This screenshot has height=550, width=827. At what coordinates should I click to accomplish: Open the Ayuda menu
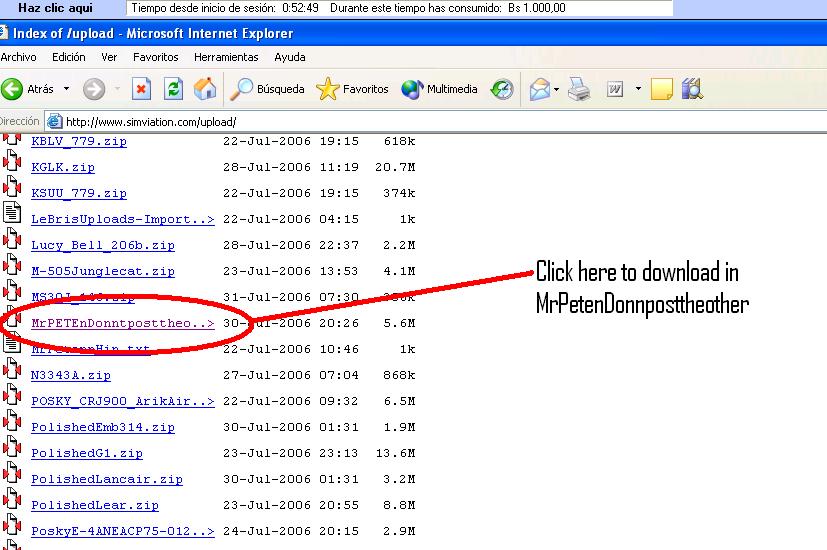pos(290,57)
